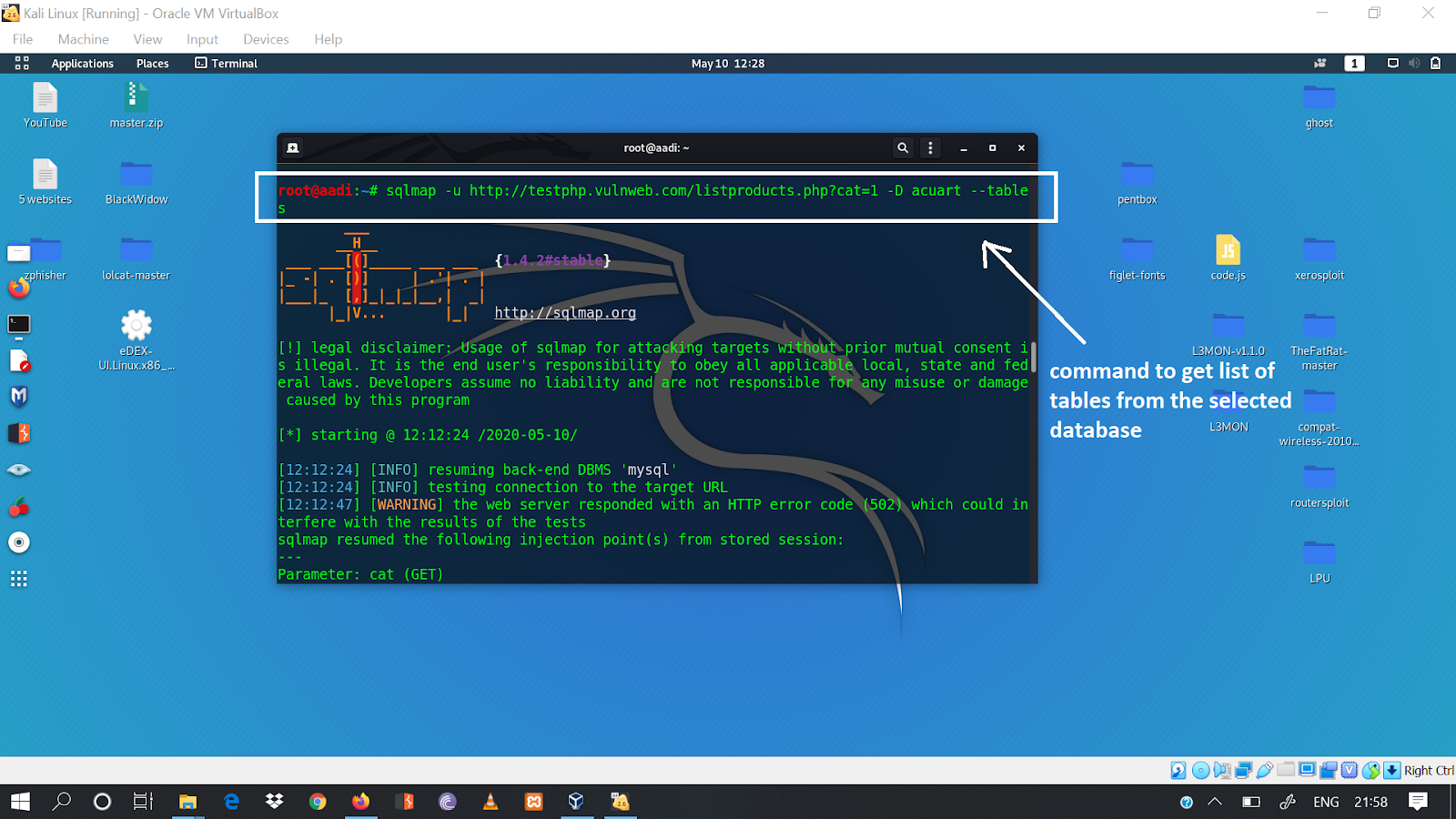This screenshot has width=1456, height=819.
Task: Select the xerosploit folder on desktop
Action: coord(1319,258)
